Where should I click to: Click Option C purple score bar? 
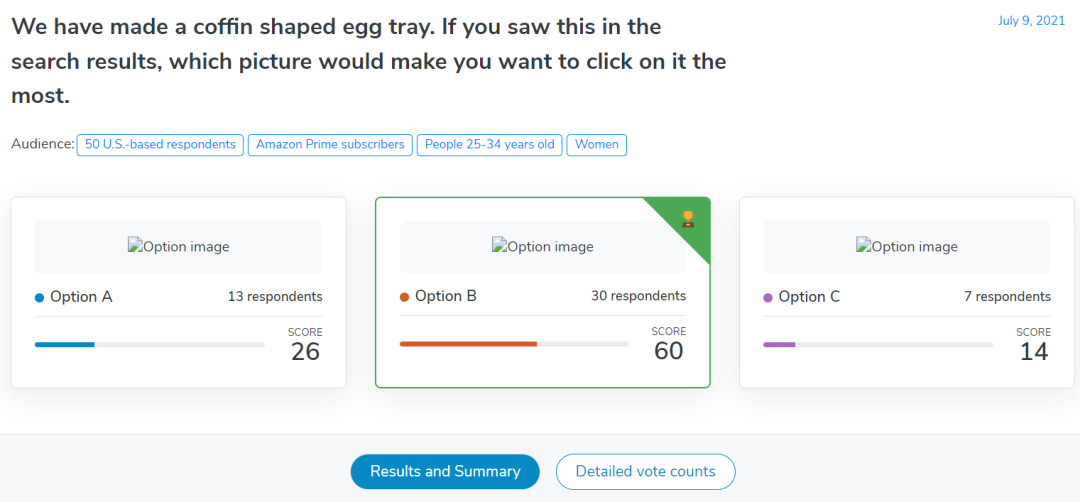(x=779, y=344)
